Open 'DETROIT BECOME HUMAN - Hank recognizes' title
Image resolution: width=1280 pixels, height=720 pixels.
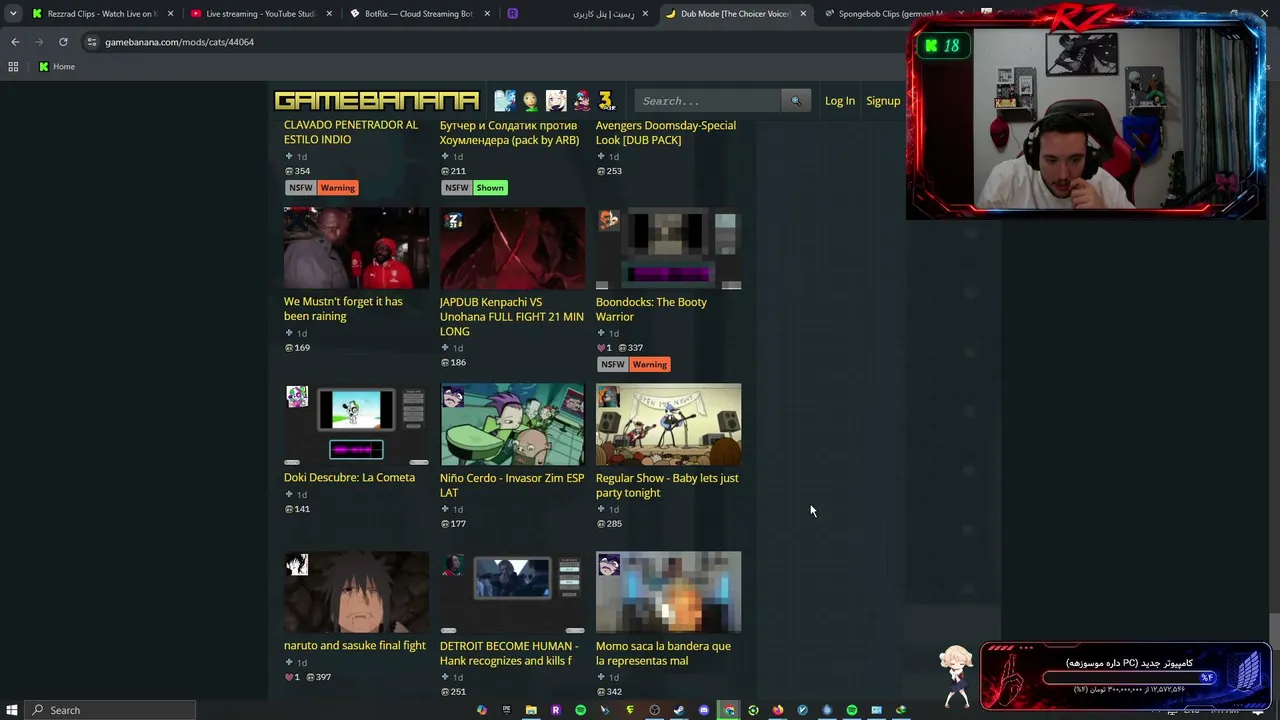coord(509,653)
